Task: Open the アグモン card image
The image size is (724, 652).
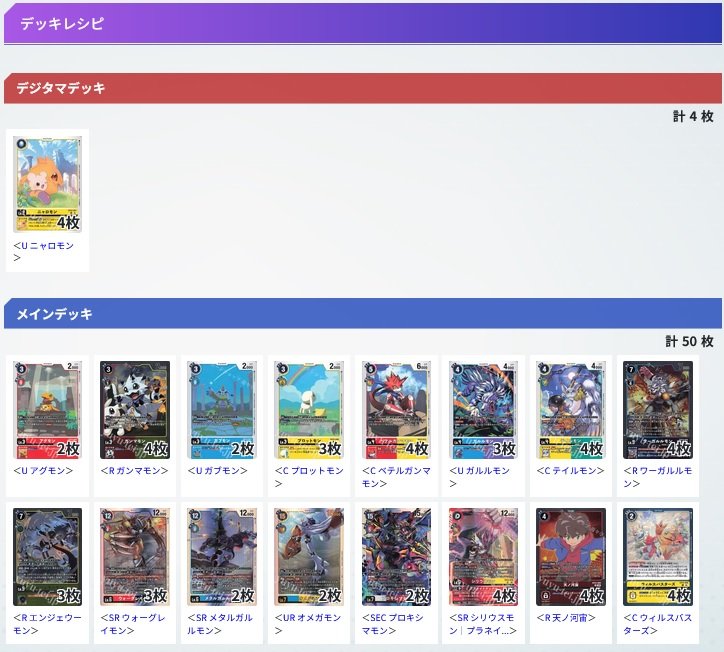Action: click(x=48, y=410)
